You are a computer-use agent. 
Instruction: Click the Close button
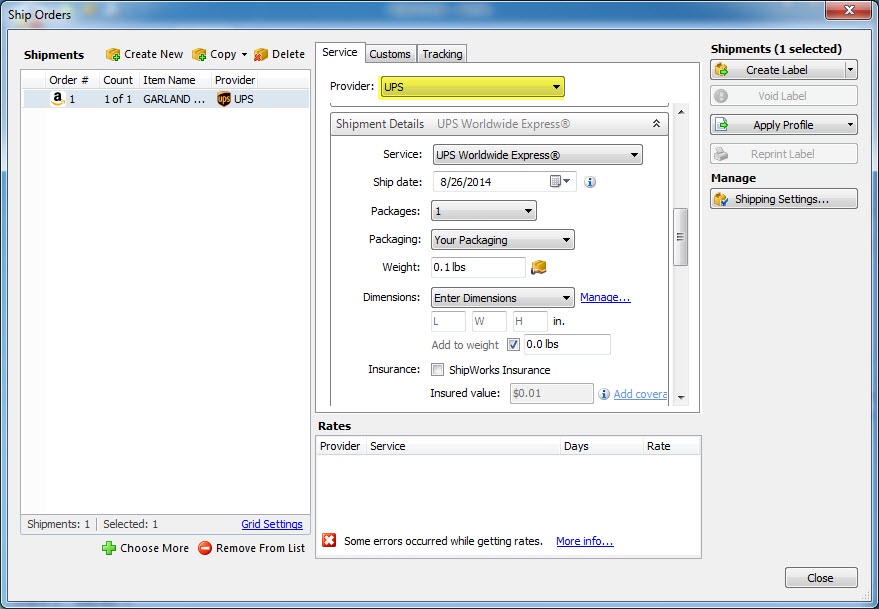[821, 578]
